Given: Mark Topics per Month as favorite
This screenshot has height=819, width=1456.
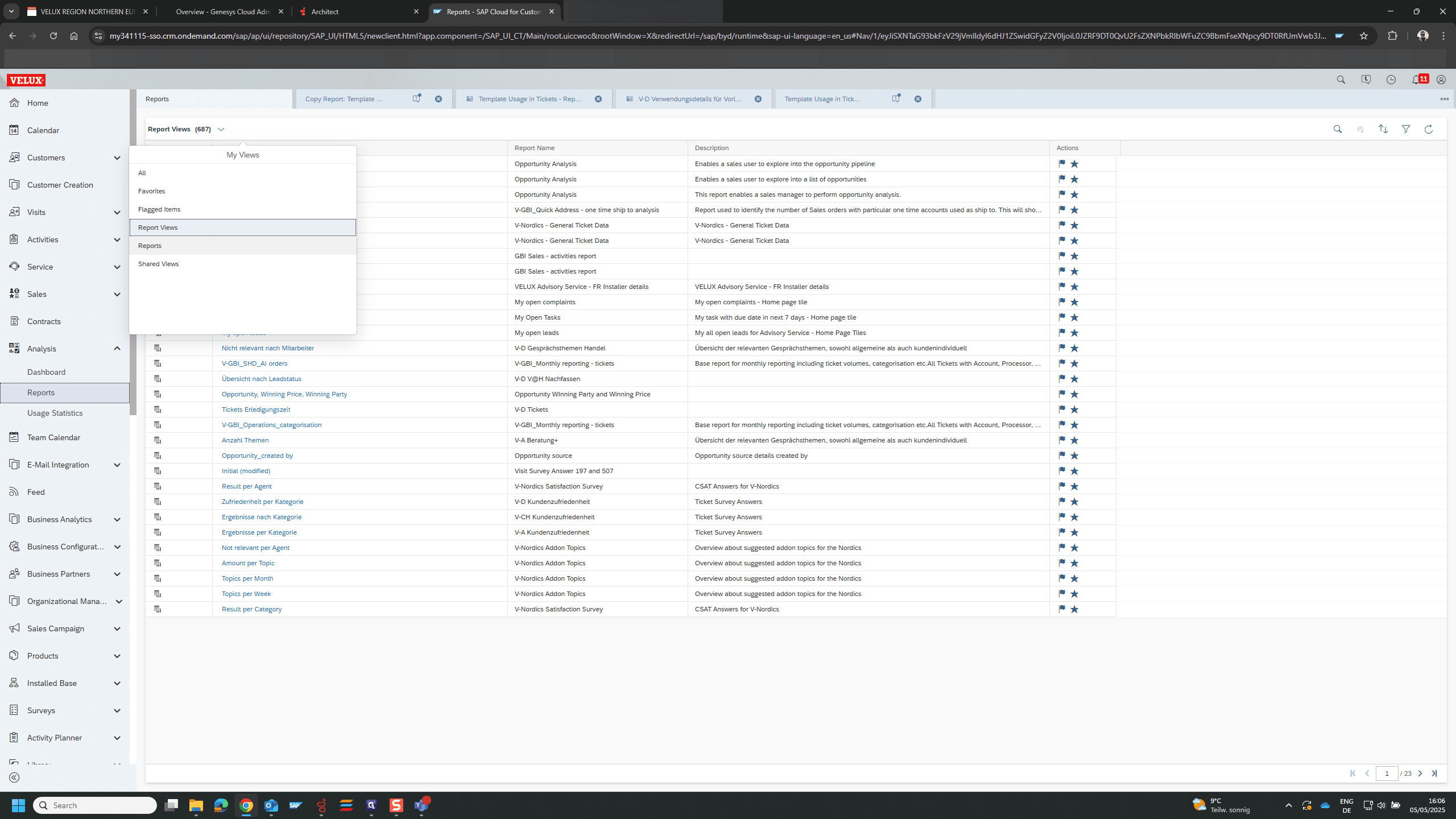Looking at the screenshot, I should click(x=1074, y=578).
